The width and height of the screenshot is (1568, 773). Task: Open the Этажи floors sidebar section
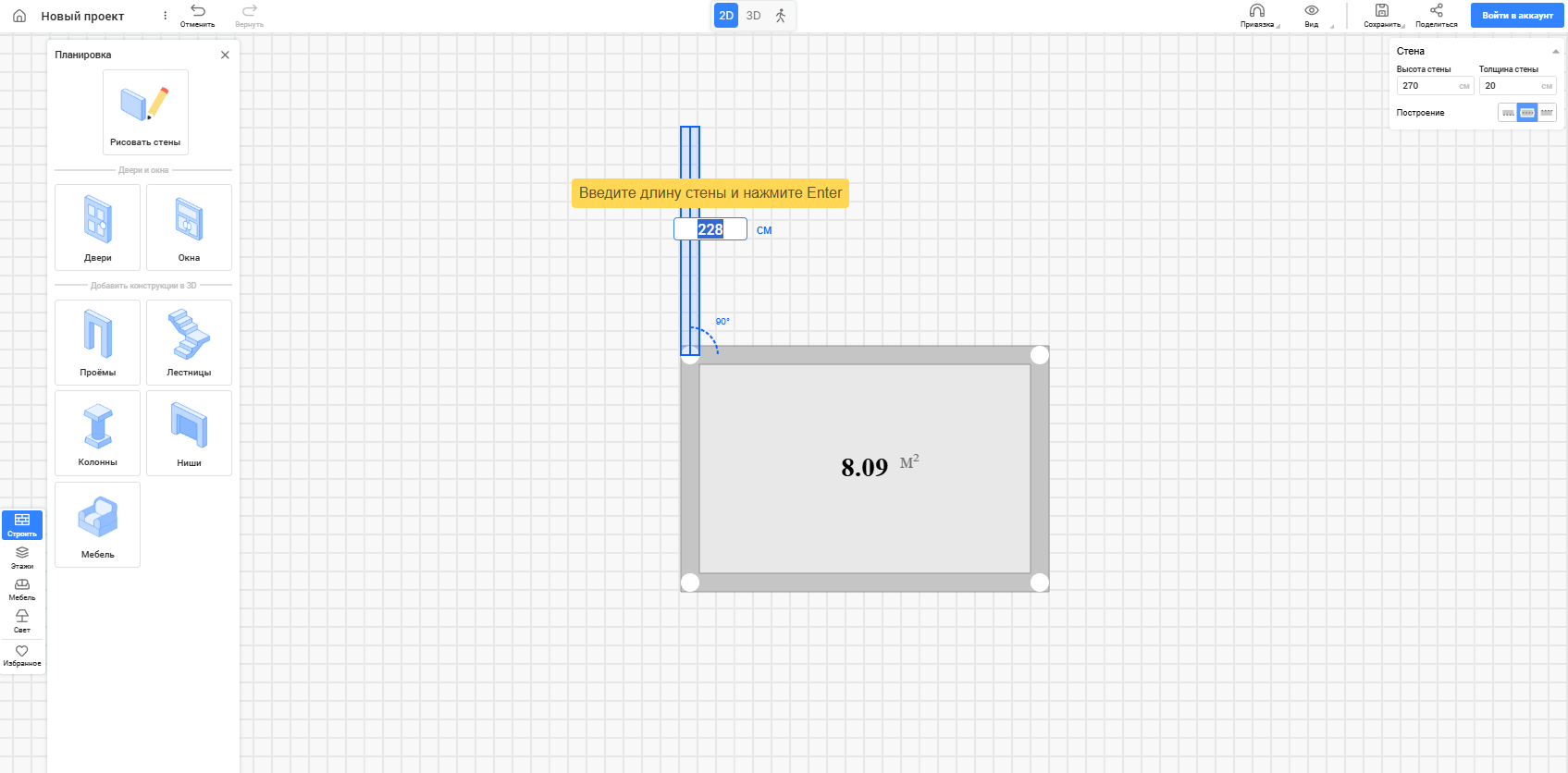coord(22,557)
